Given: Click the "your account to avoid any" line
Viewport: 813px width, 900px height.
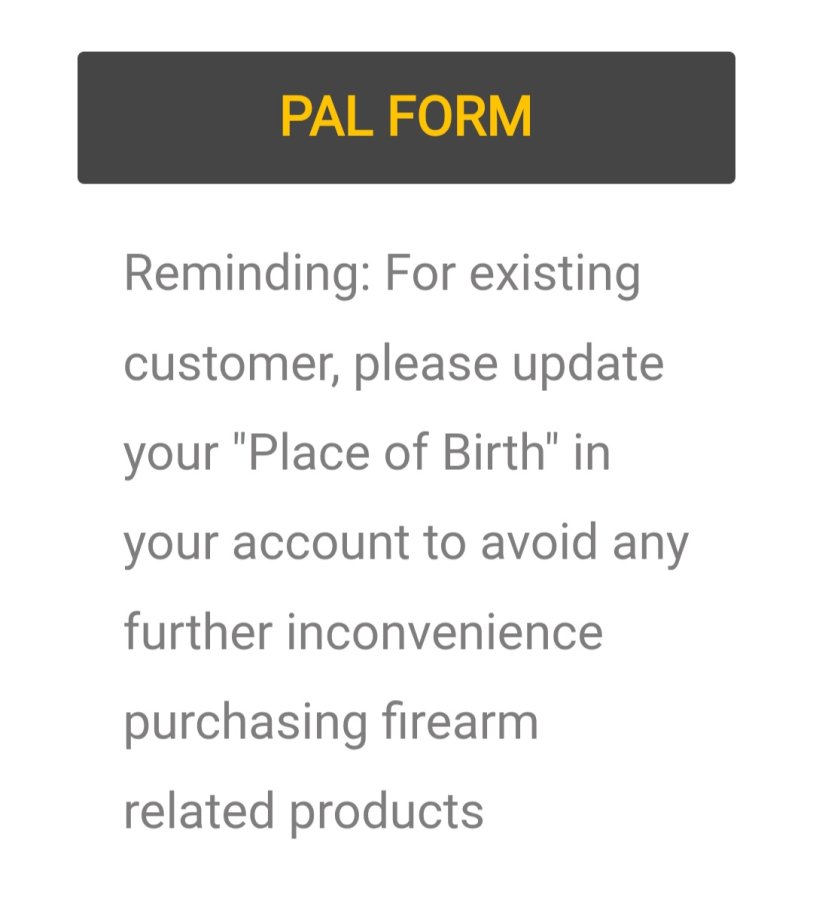Looking at the screenshot, I should (x=406, y=543).
